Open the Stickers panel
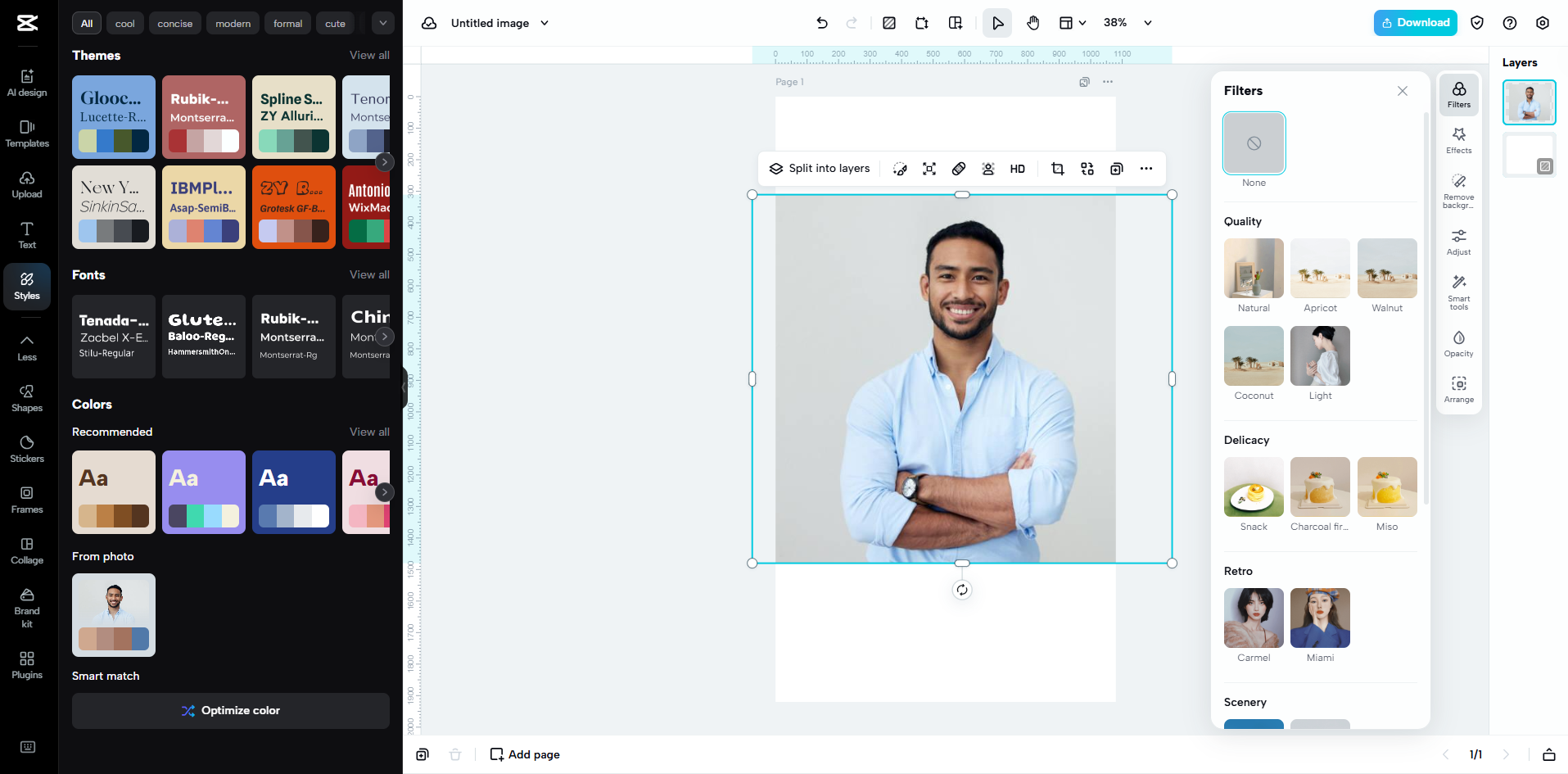The width and height of the screenshot is (1568, 774). click(27, 449)
